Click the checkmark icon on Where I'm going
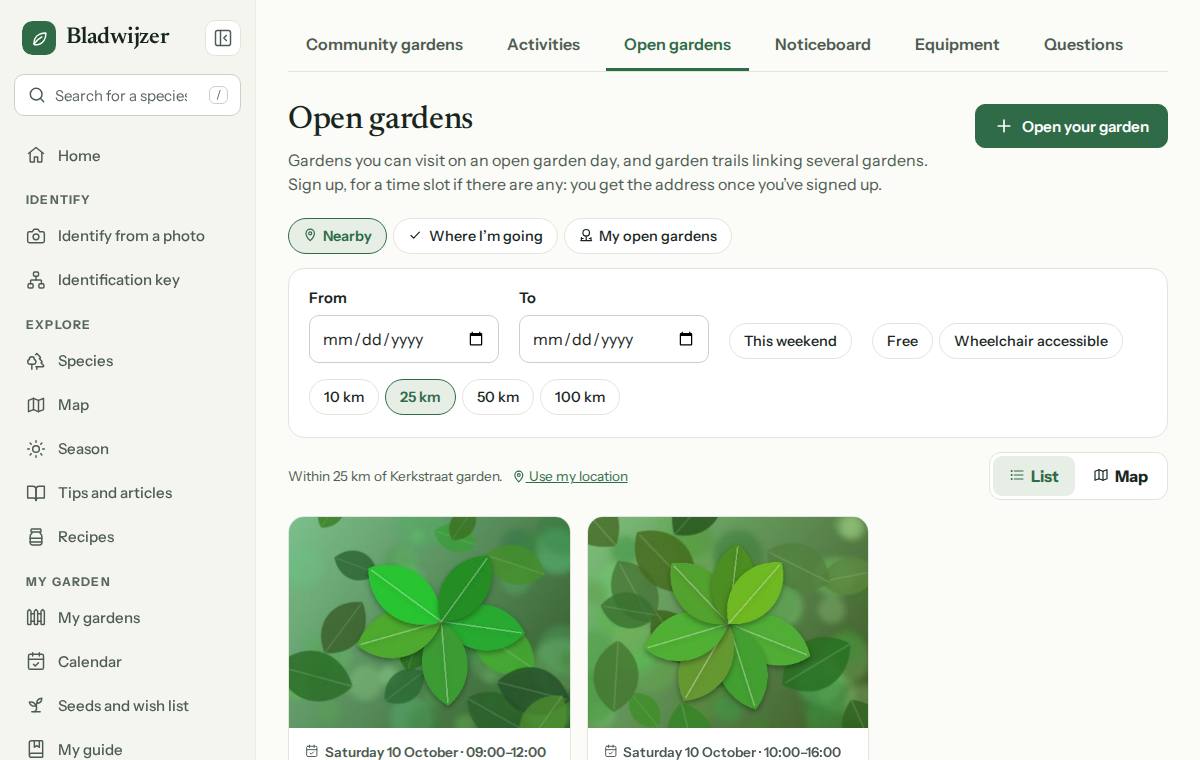Screen dimensions: 1200x760 pos(415,235)
